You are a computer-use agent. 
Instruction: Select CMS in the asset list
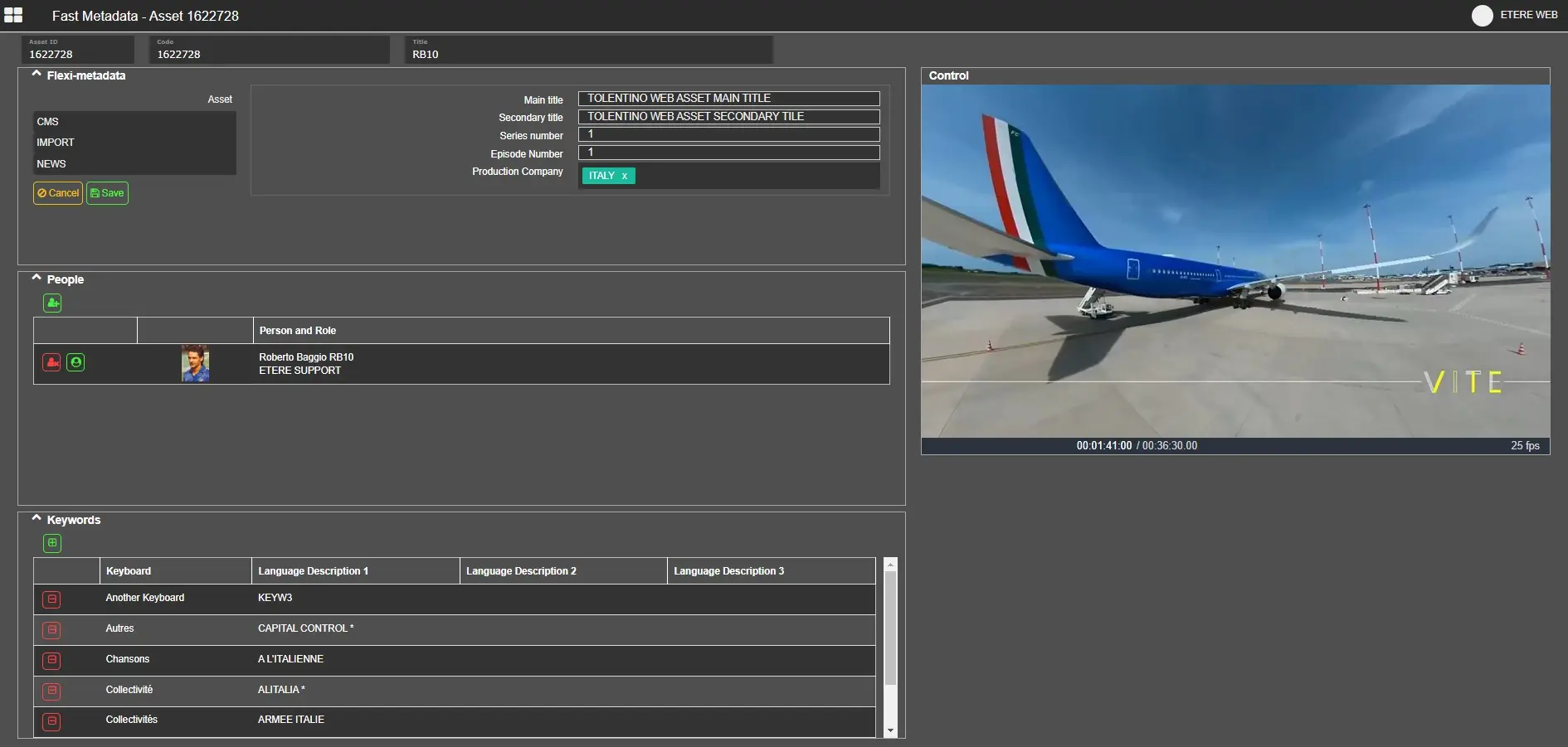(x=48, y=122)
